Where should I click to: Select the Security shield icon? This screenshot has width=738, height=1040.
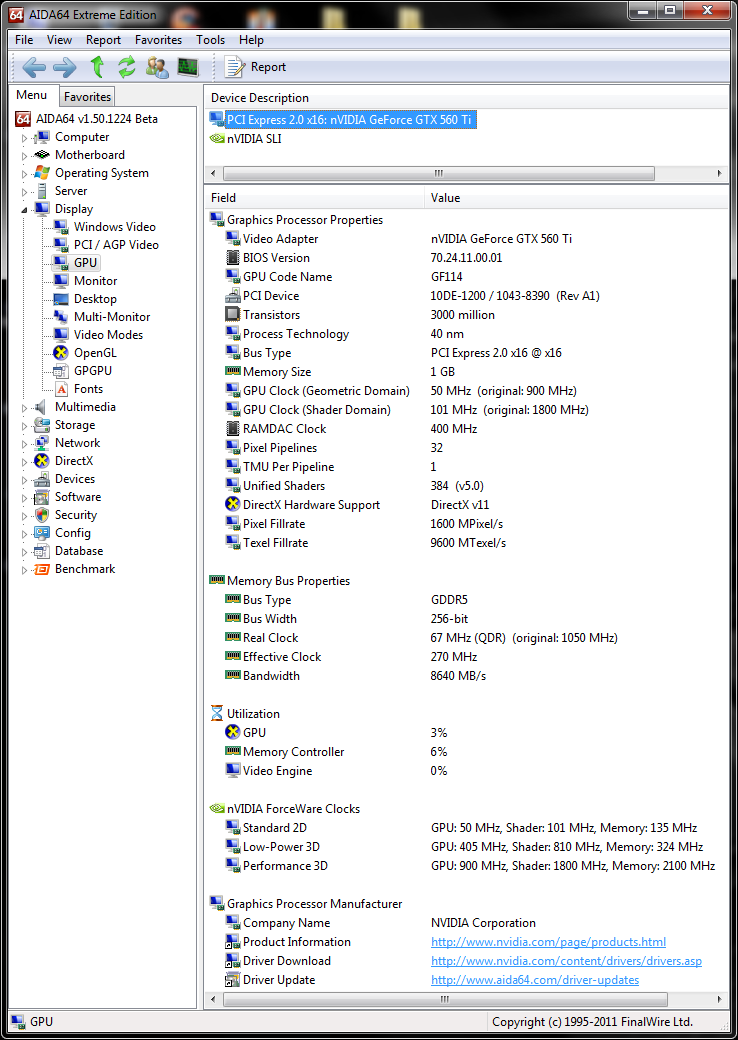click(42, 515)
